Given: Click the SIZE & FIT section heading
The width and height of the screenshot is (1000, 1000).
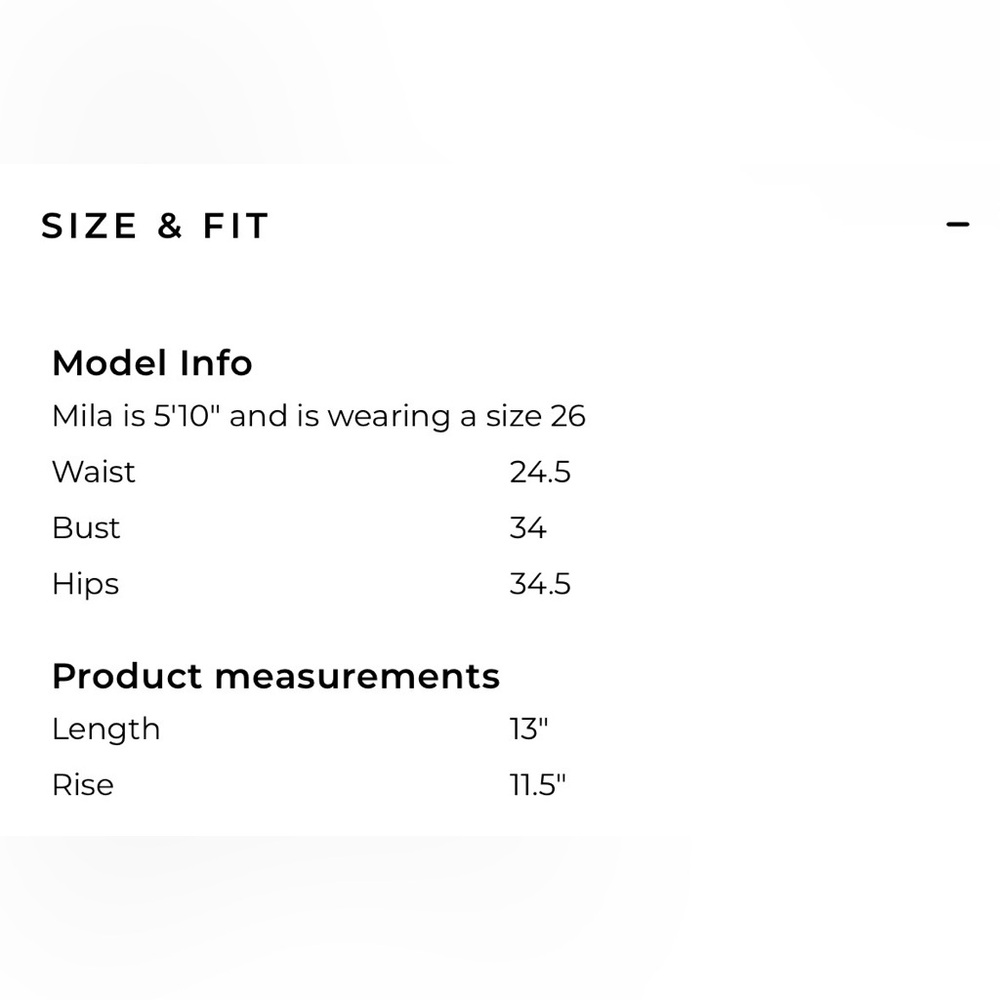Looking at the screenshot, I should (x=155, y=226).
